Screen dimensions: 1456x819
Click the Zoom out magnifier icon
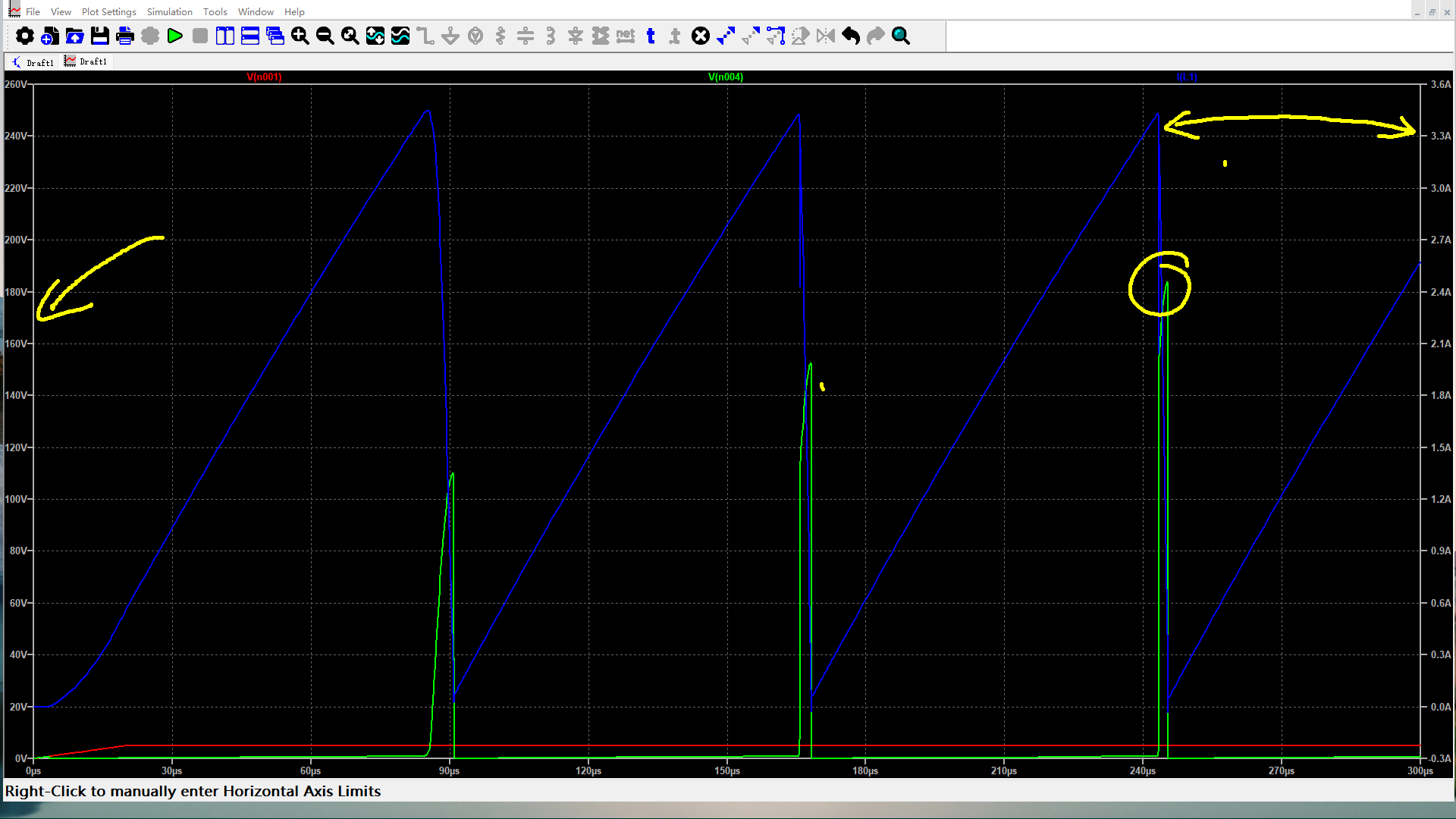[x=325, y=36]
